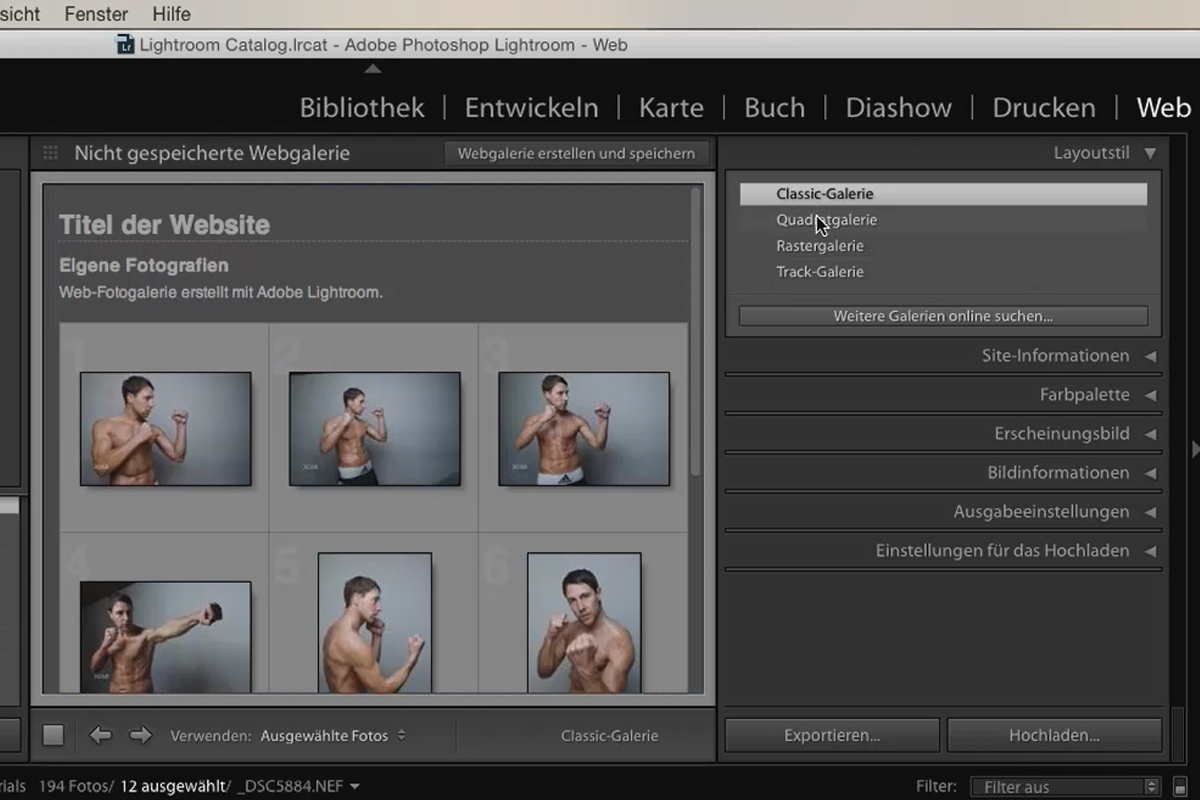The image size is (1200, 800).
Task: Open gallery thumbnail number 1
Action: [165, 428]
